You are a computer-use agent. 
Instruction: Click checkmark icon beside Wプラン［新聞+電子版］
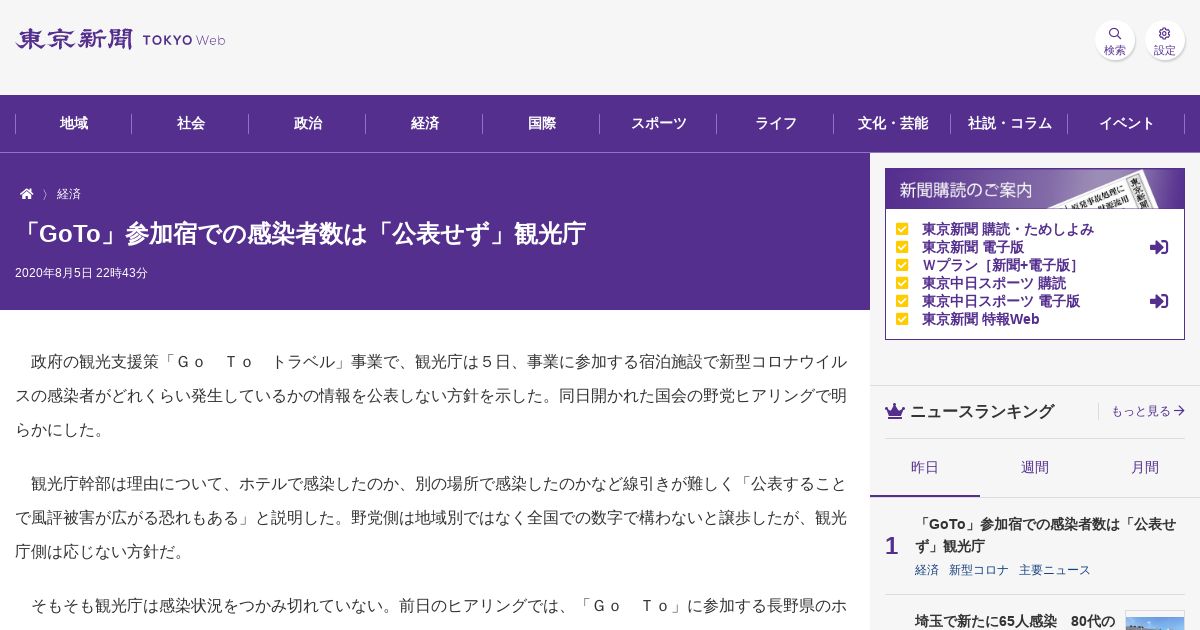(x=902, y=265)
